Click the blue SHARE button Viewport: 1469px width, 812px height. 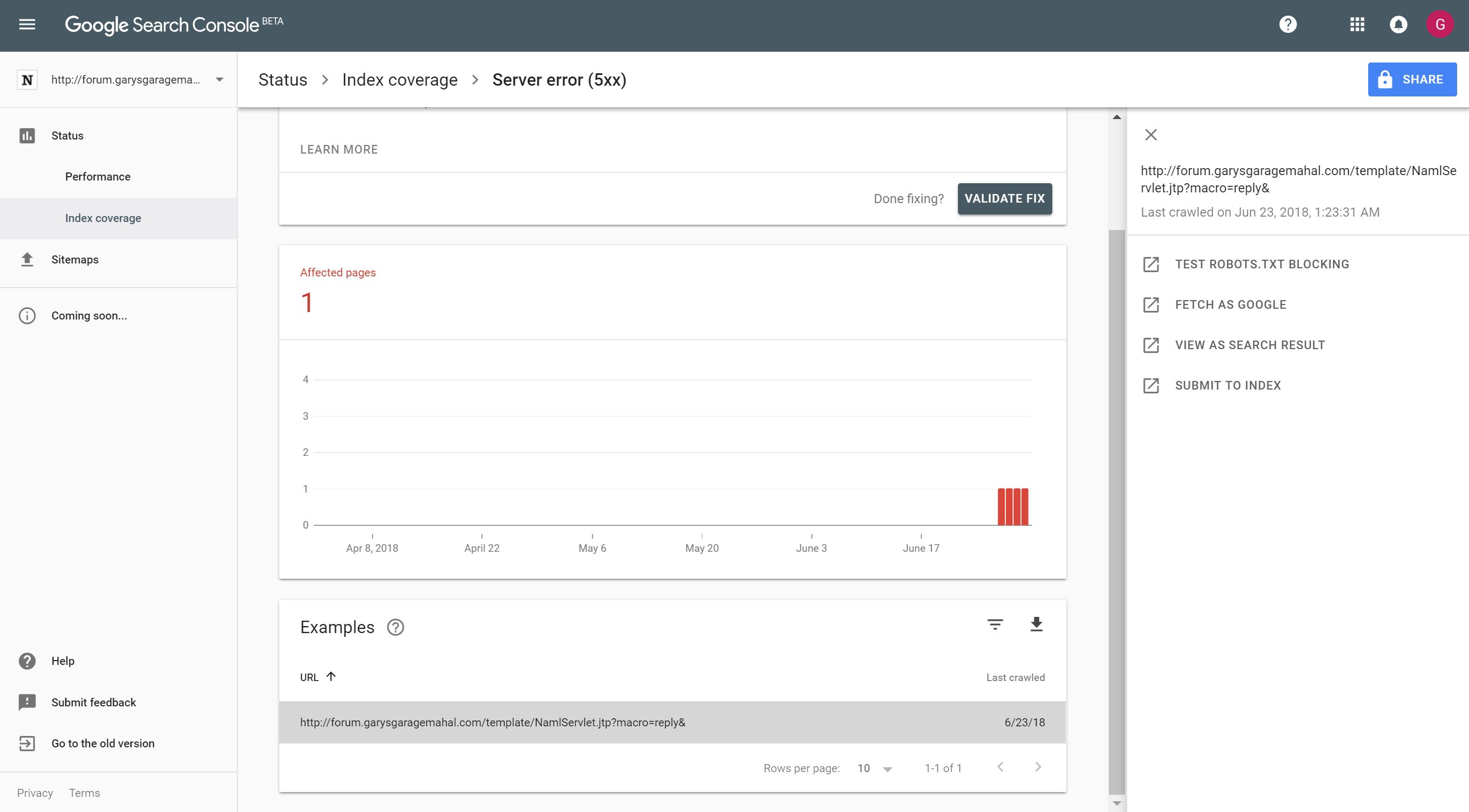click(1411, 80)
